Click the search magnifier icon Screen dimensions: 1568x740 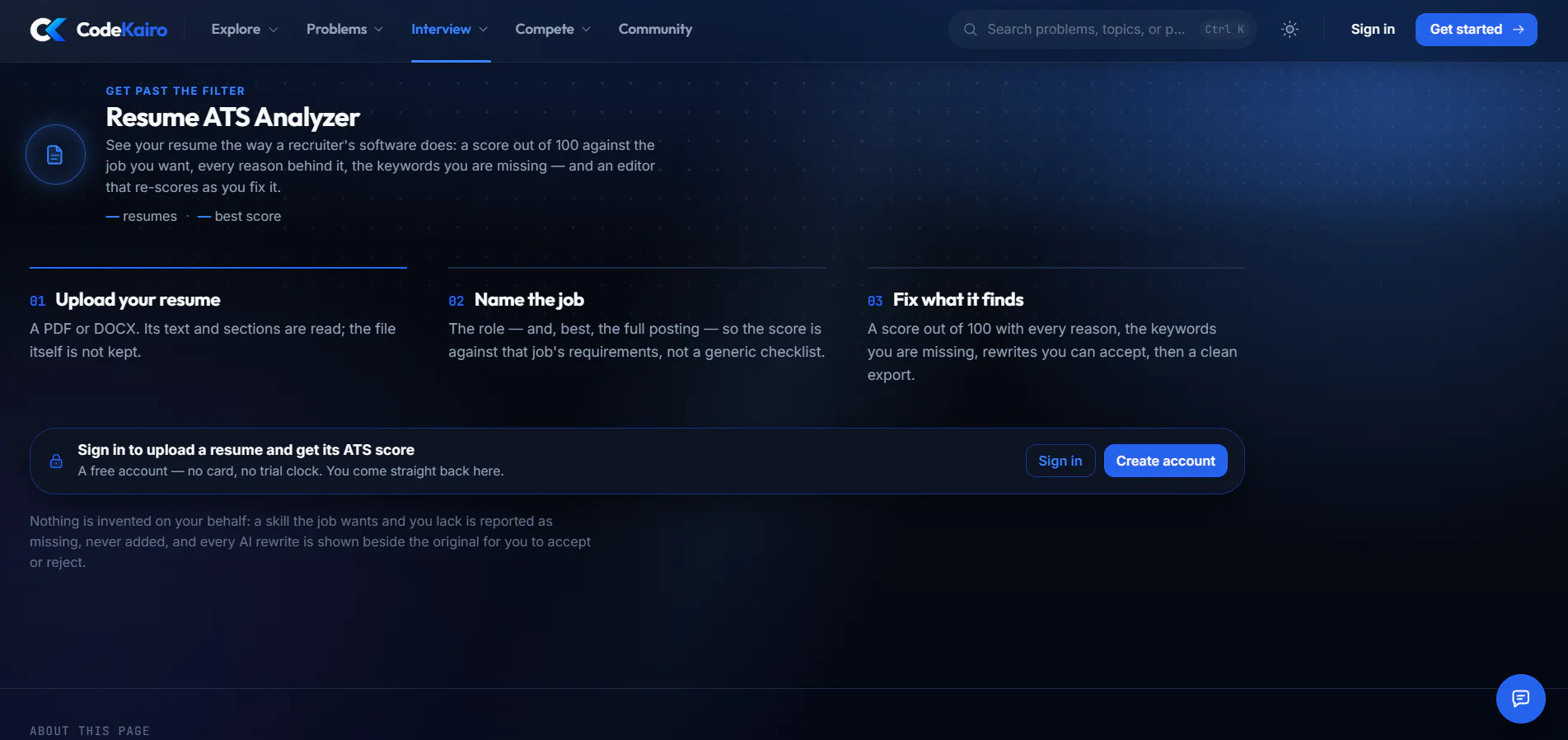pyautogui.click(x=970, y=30)
